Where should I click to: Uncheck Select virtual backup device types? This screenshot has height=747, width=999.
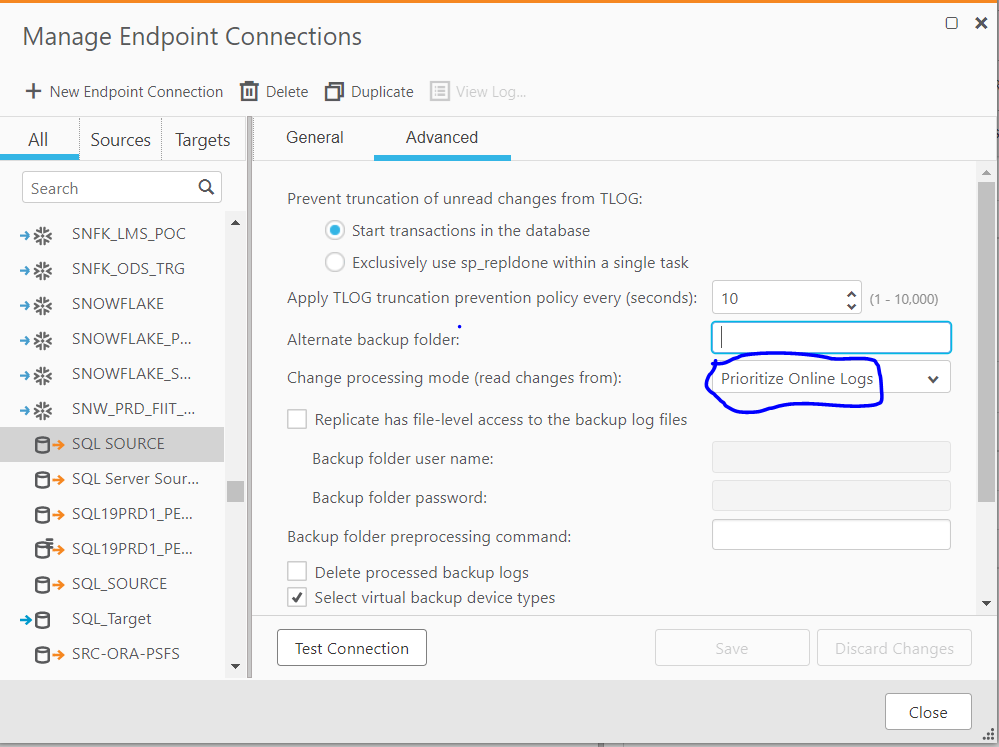[x=297, y=597]
